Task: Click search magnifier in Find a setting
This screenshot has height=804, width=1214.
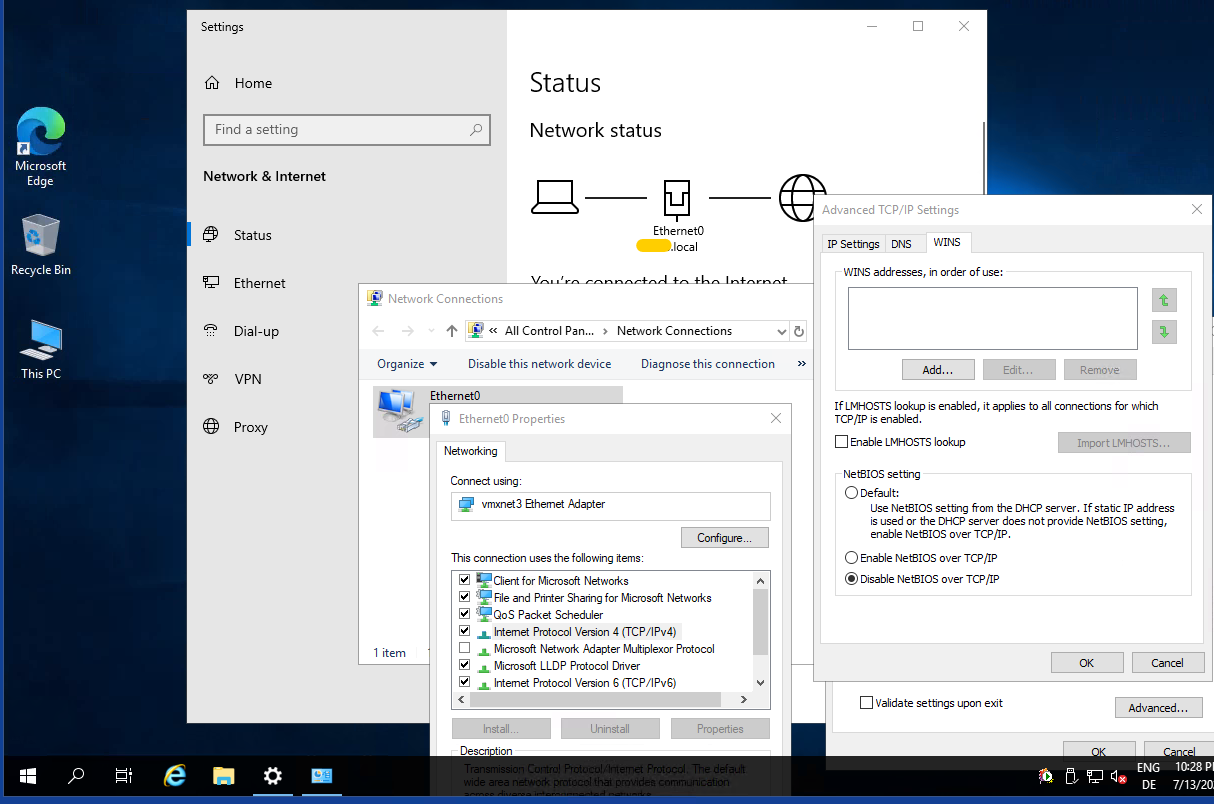Action: (476, 129)
